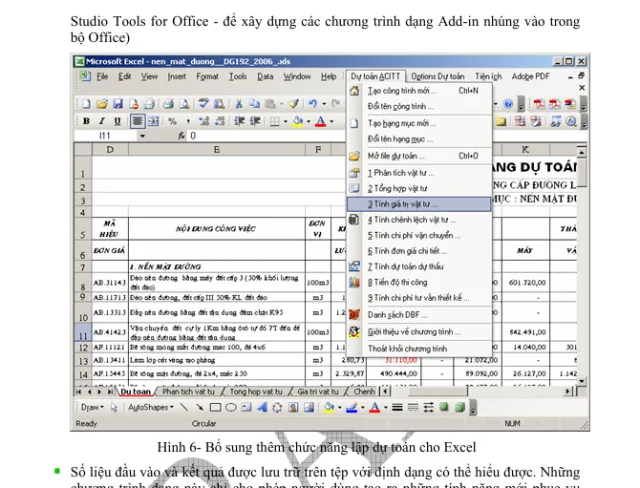Viewport: 640px width, 488px height.
Task: Choose 'Tạo công trình mới' menu item
Action: tap(419, 91)
